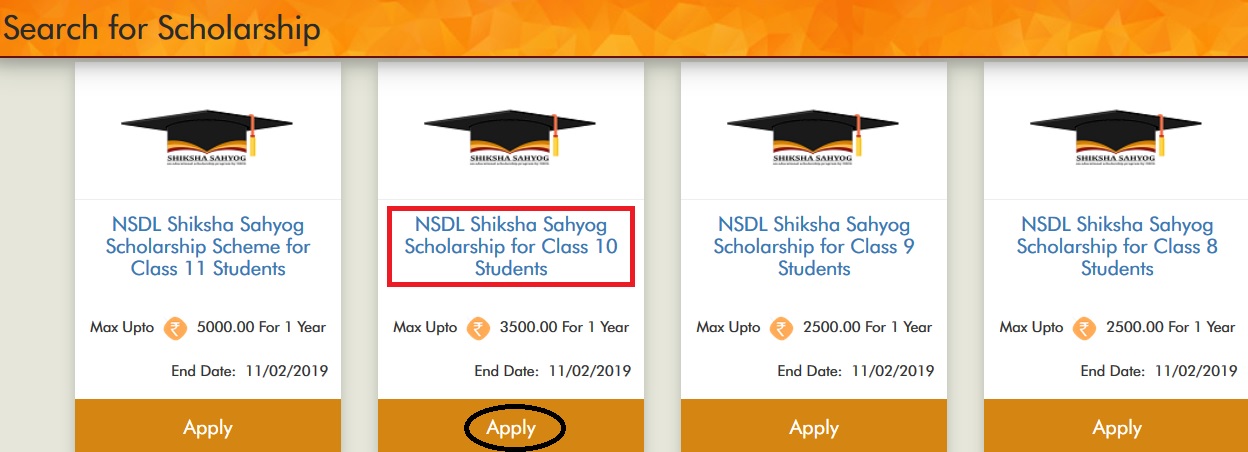Image resolution: width=1248 pixels, height=452 pixels.
Task: Click Shiksha Sahyog logo on Class 10 card
Action: click(510, 134)
